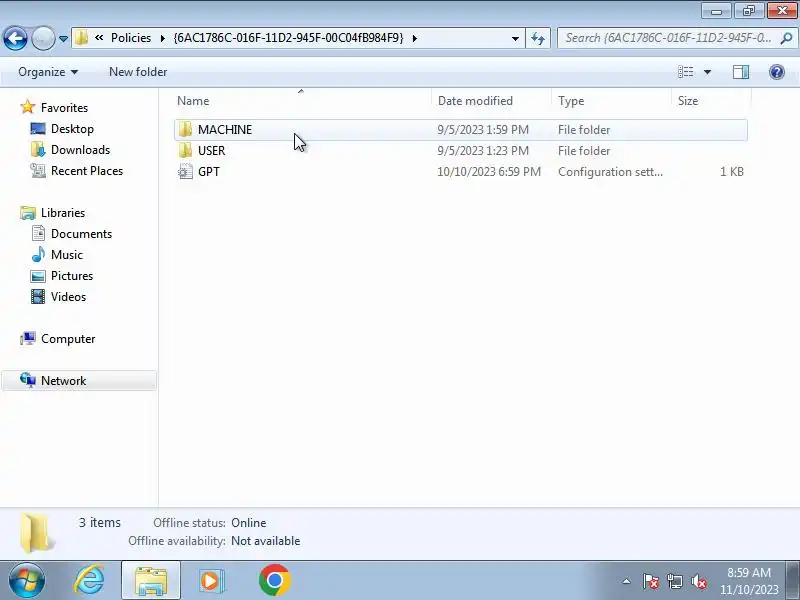Image resolution: width=800 pixels, height=600 pixels.
Task: Click the MACHINE folder name
Action: pyautogui.click(x=225, y=130)
